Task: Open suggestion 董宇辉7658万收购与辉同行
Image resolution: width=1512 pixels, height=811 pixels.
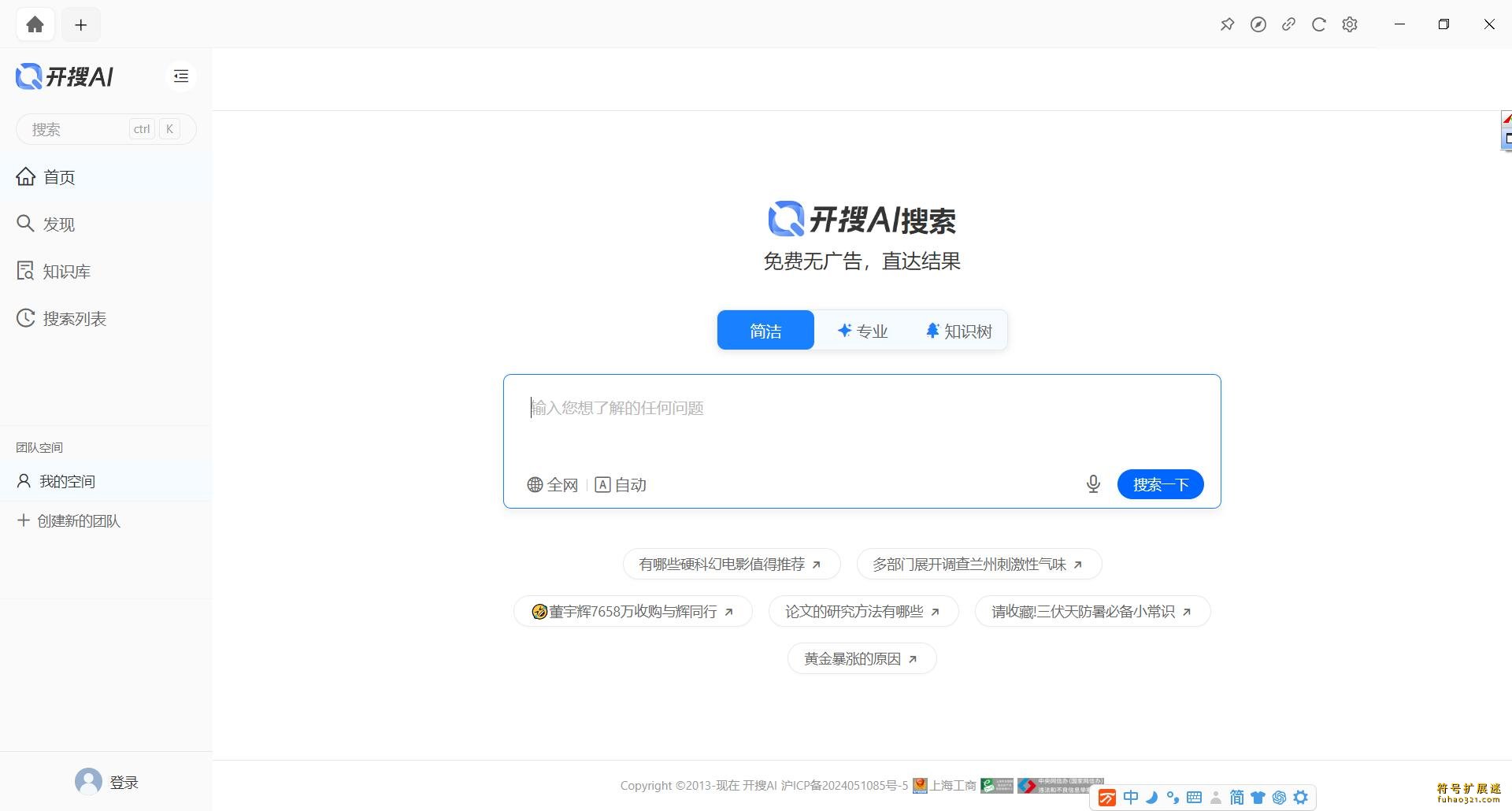Action: [633, 611]
